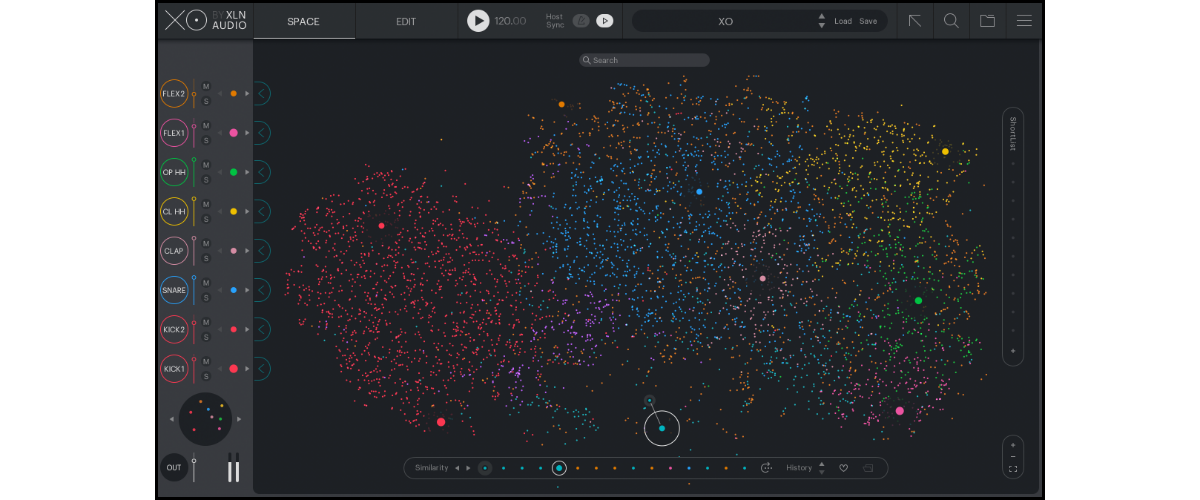
Task: Click the export arrow icon in top bar
Action: click(915, 21)
